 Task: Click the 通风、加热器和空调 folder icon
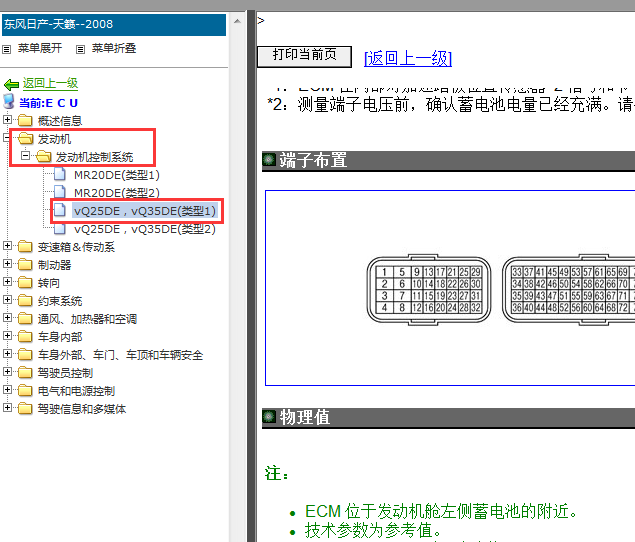[x=25, y=318]
